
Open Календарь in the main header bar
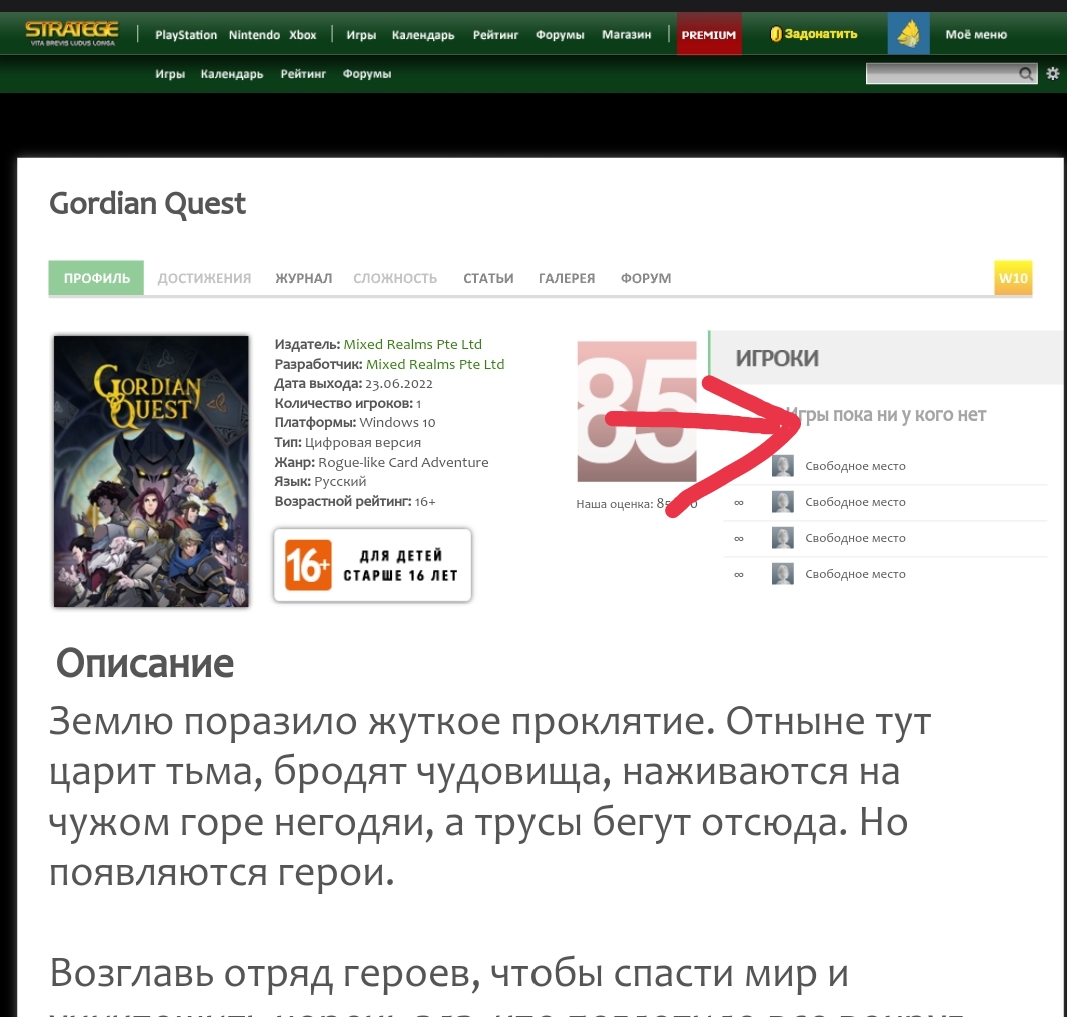pyautogui.click(x=423, y=35)
